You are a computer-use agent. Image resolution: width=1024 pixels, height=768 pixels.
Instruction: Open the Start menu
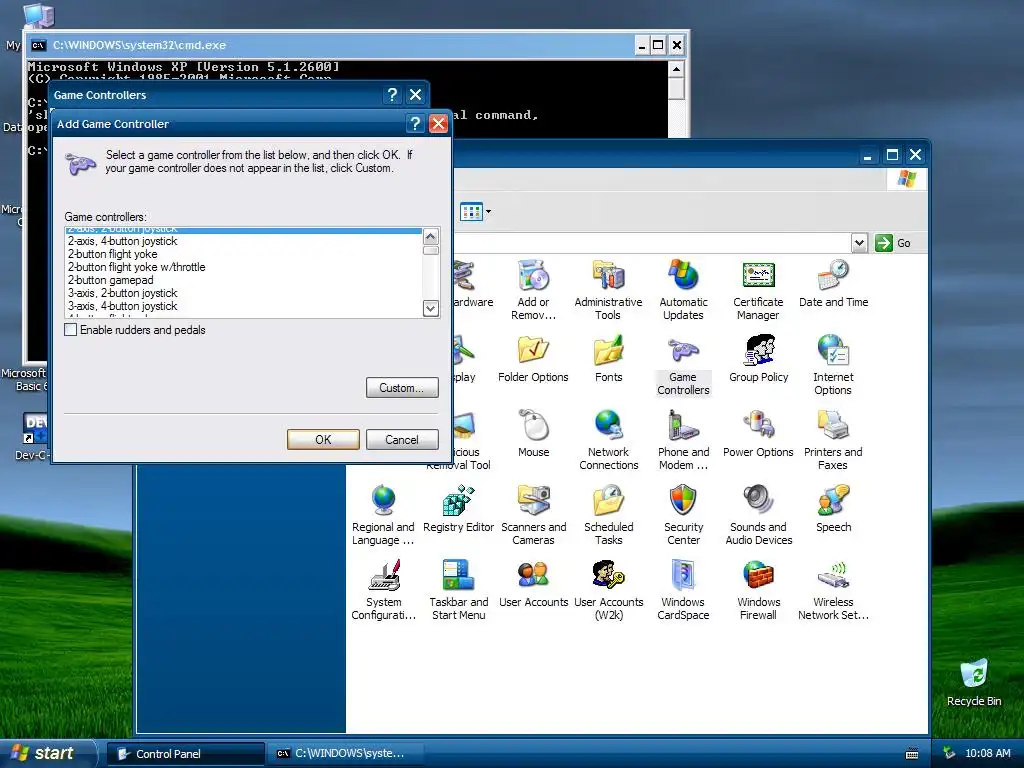[x=48, y=753]
